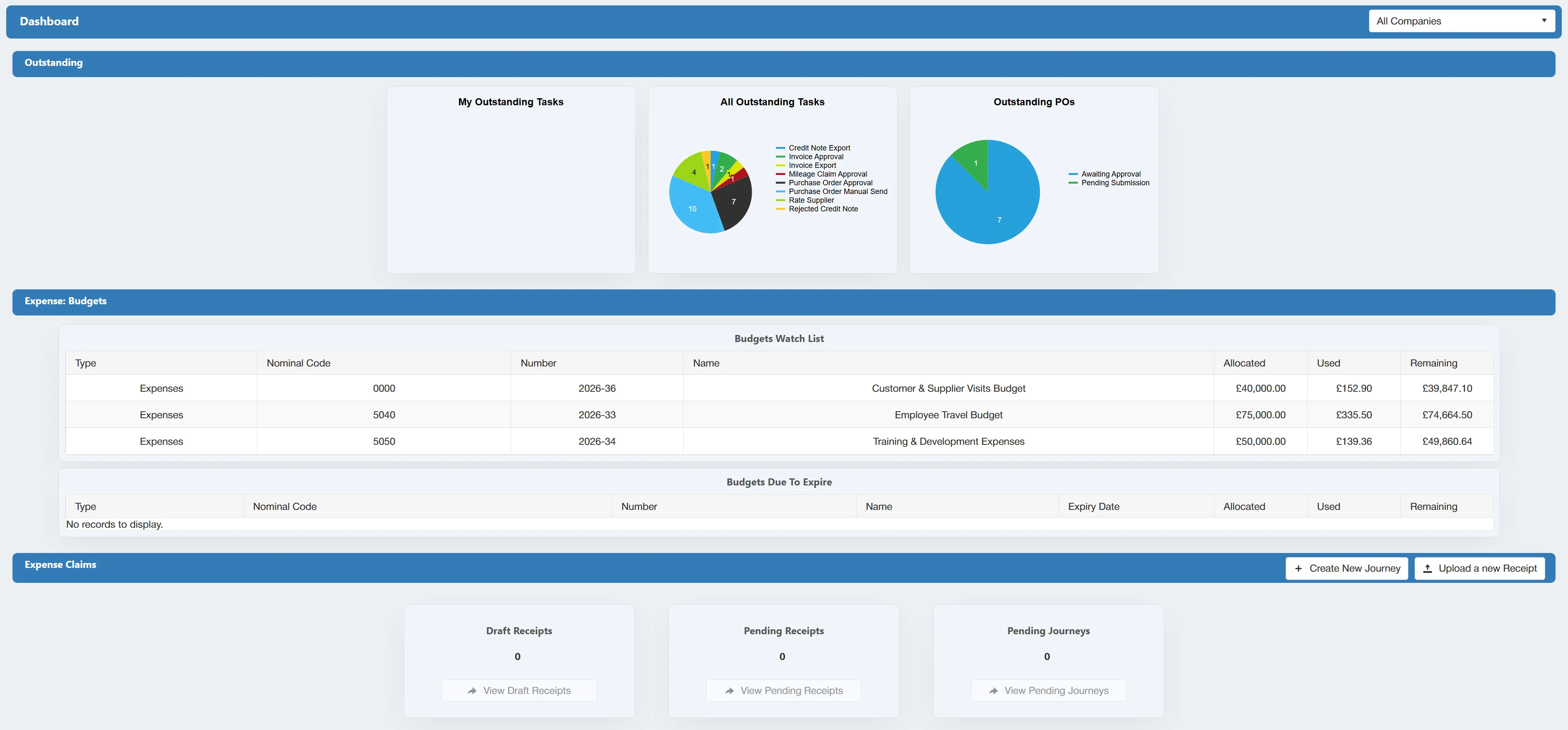Select Training & Development Expenses cell
This screenshot has height=730, width=1568.
[948, 441]
